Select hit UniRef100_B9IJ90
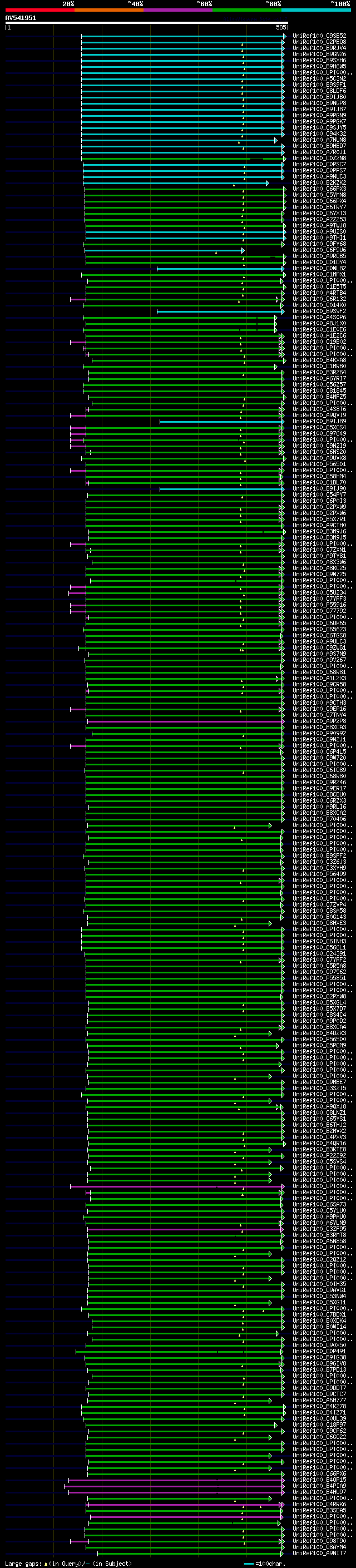This screenshot has width=356, height=1568. (x=319, y=489)
